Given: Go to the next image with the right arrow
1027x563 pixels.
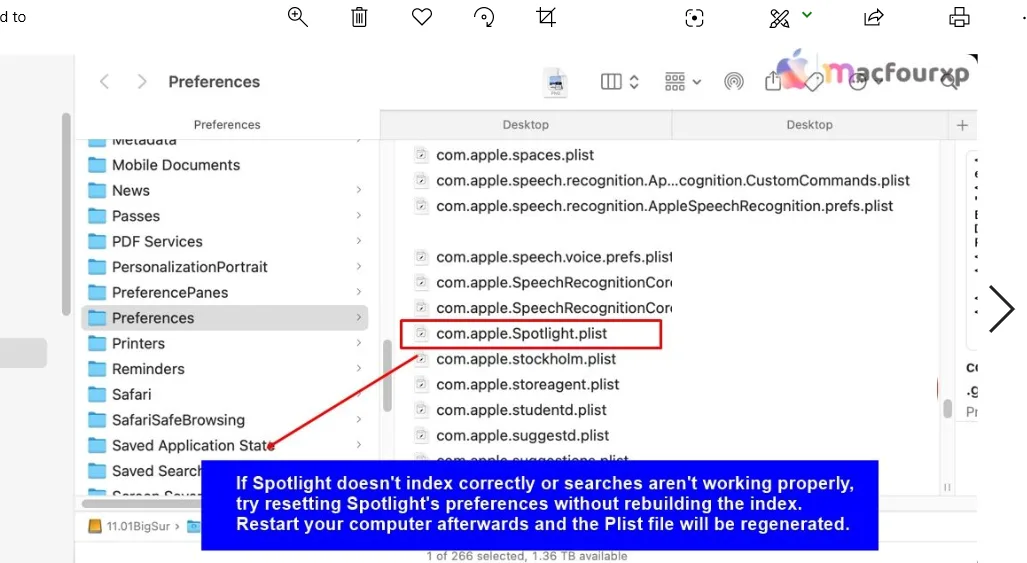Looking at the screenshot, I should coord(1001,308).
